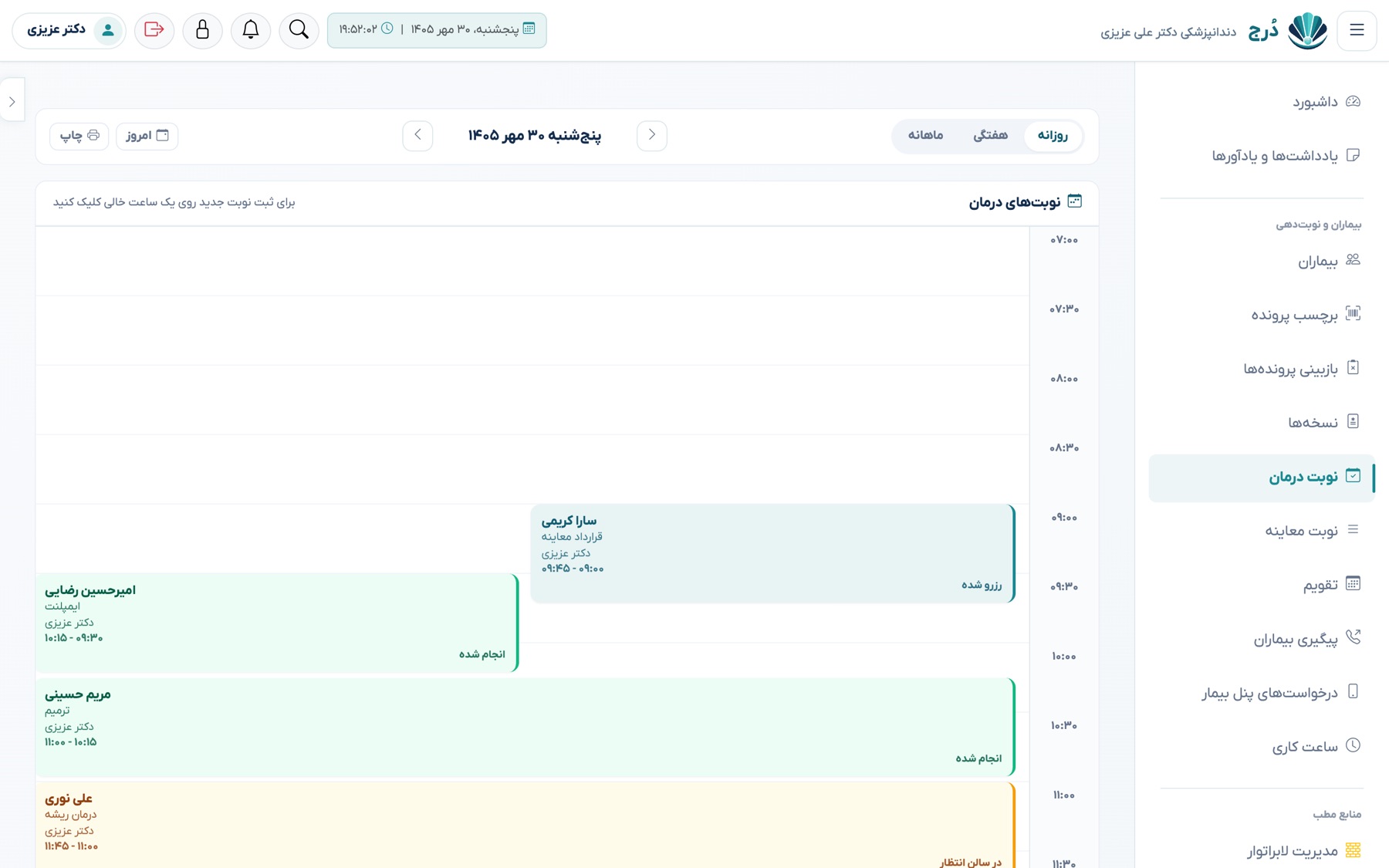Click the رزرو شده status on سارا کریمی

pos(982,586)
